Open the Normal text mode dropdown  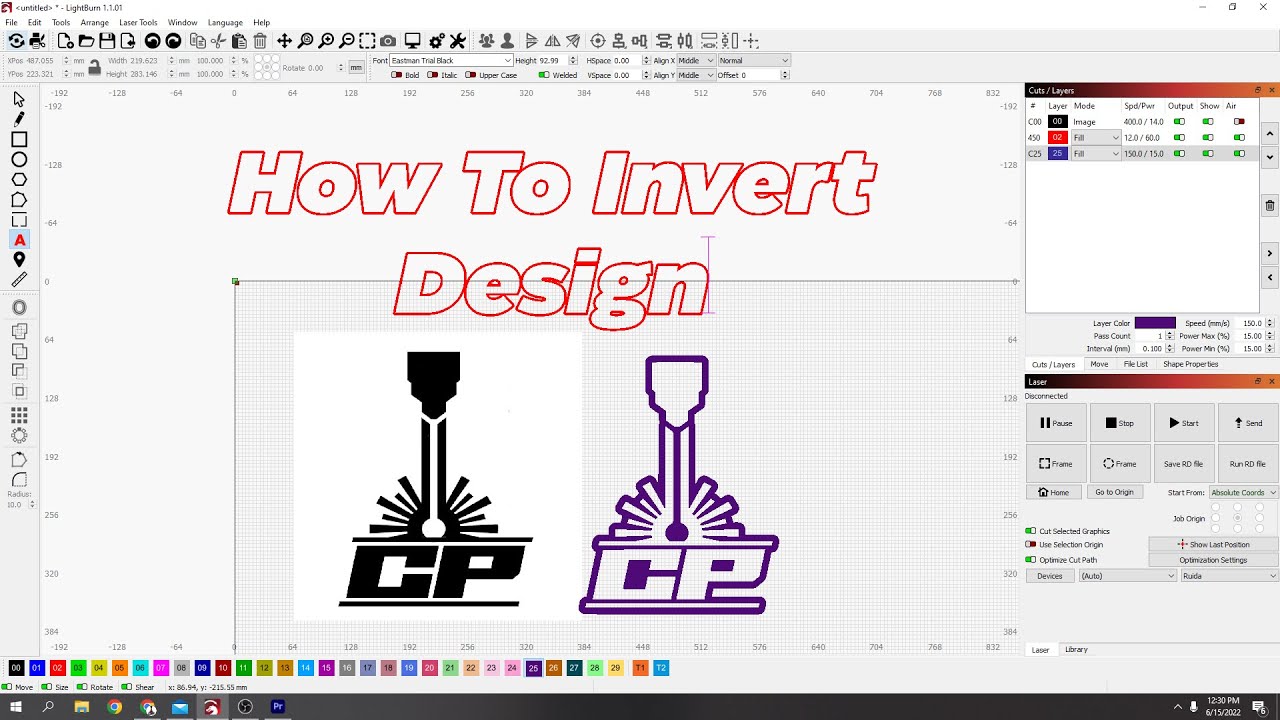coord(754,61)
